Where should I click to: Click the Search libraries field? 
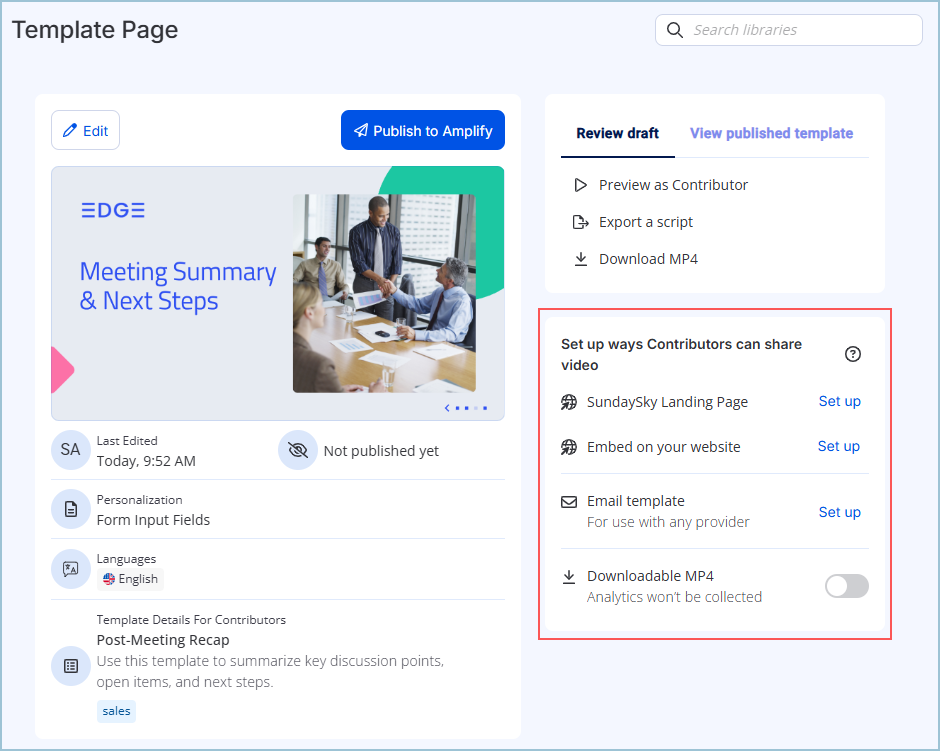800,30
